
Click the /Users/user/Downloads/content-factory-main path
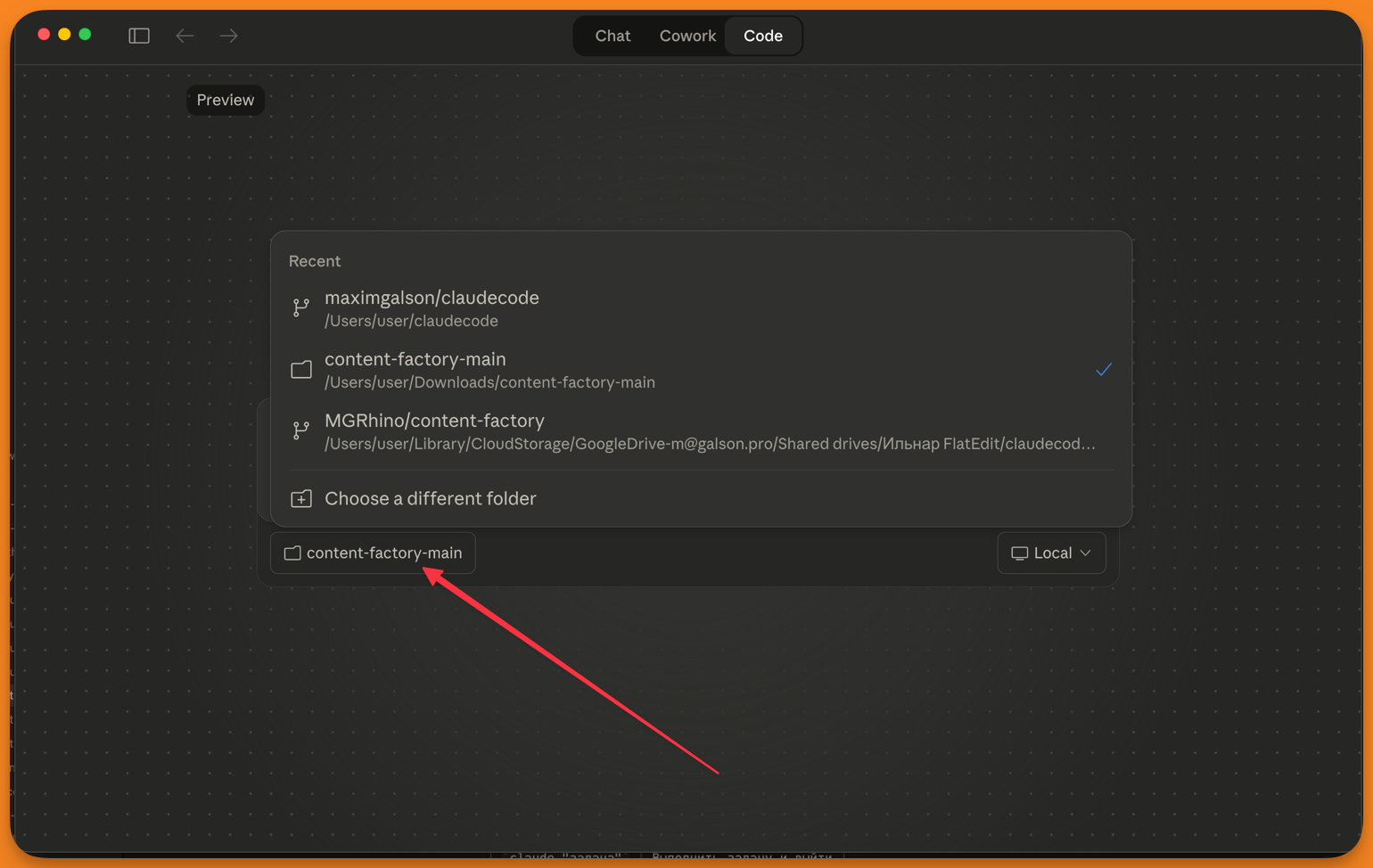click(489, 382)
